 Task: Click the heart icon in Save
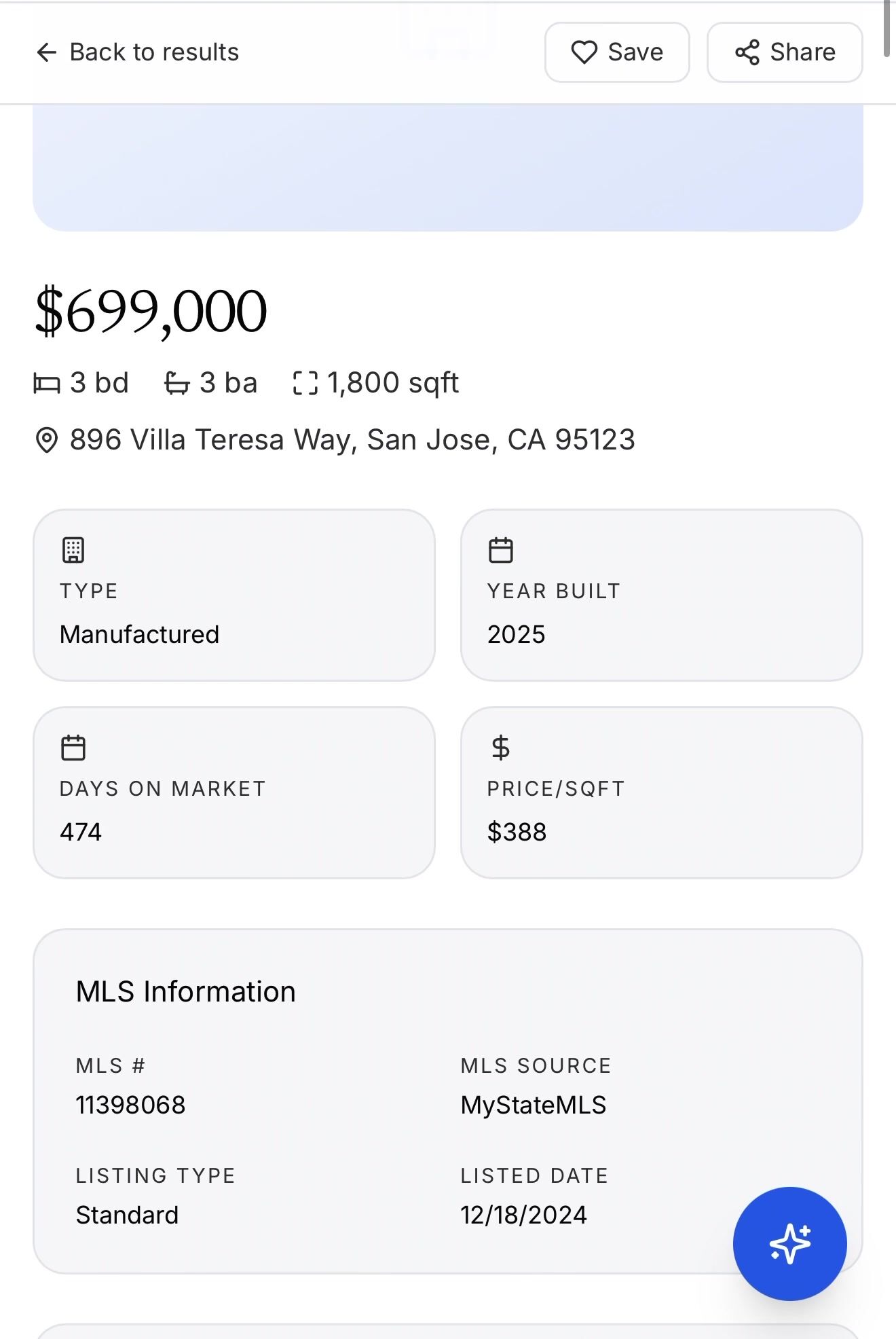tap(584, 52)
